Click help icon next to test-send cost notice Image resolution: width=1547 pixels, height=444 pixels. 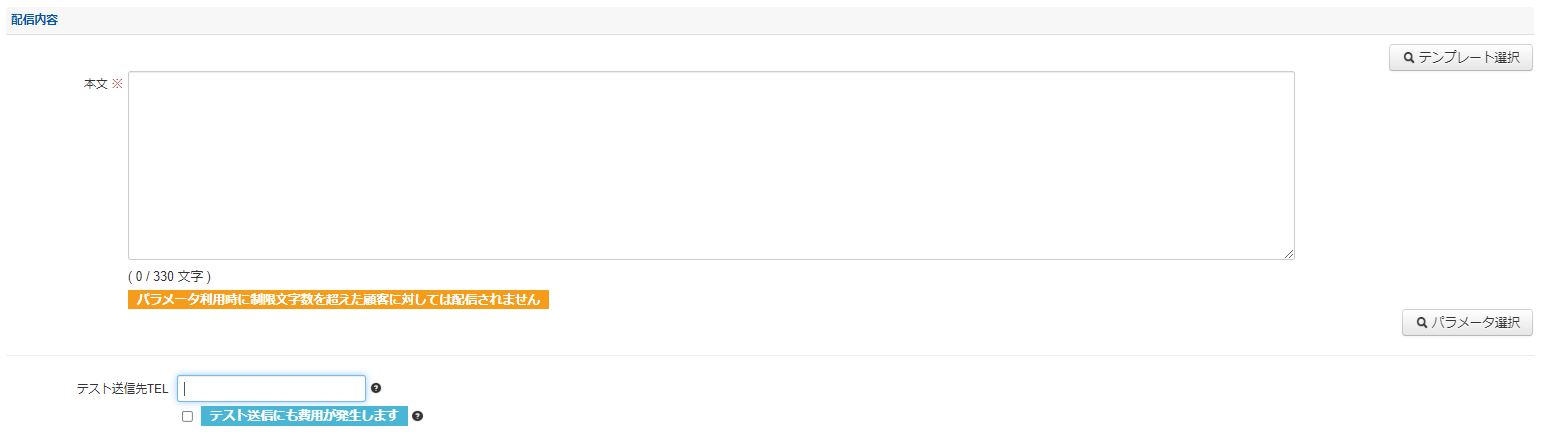click(417, 416)
